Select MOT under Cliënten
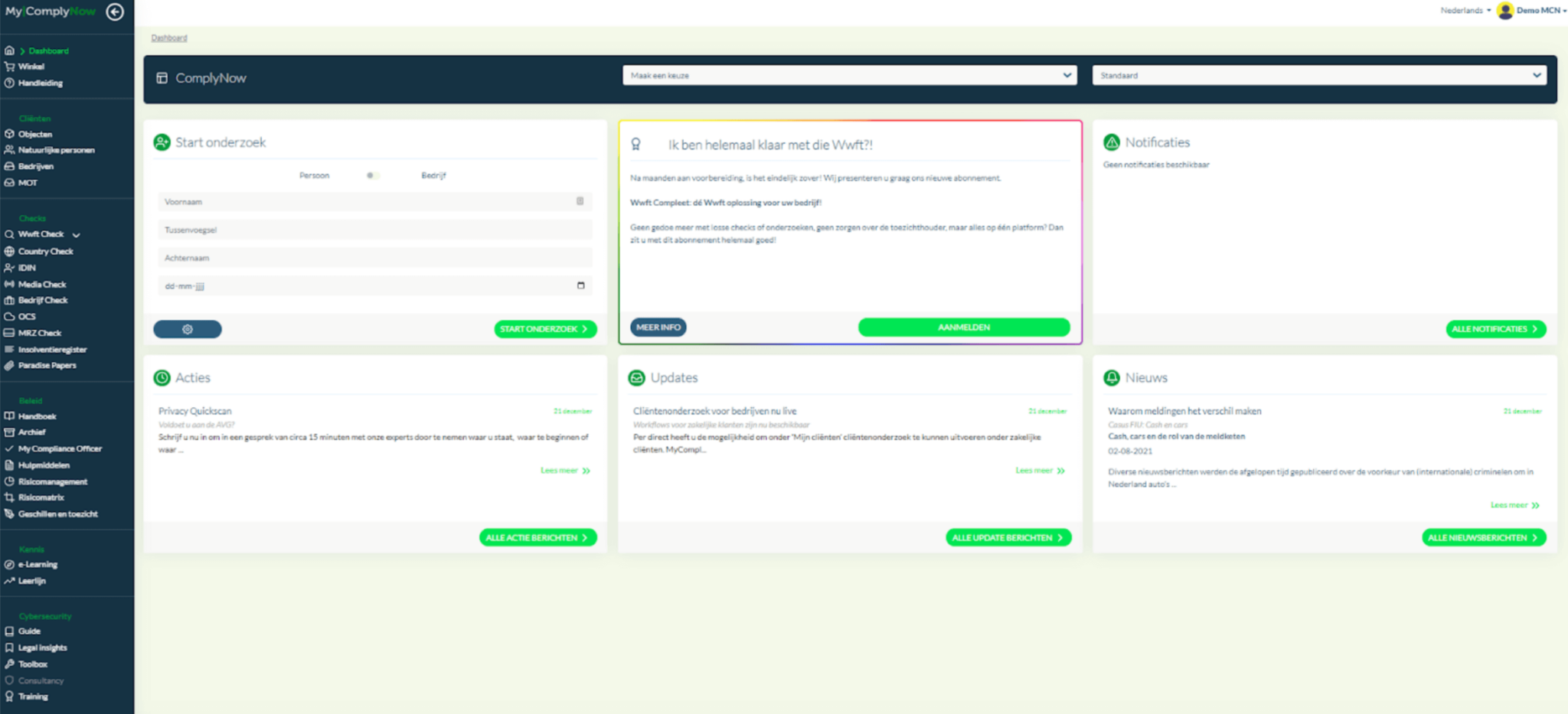Screen dimensions: 1568x714 pos(27,182)
